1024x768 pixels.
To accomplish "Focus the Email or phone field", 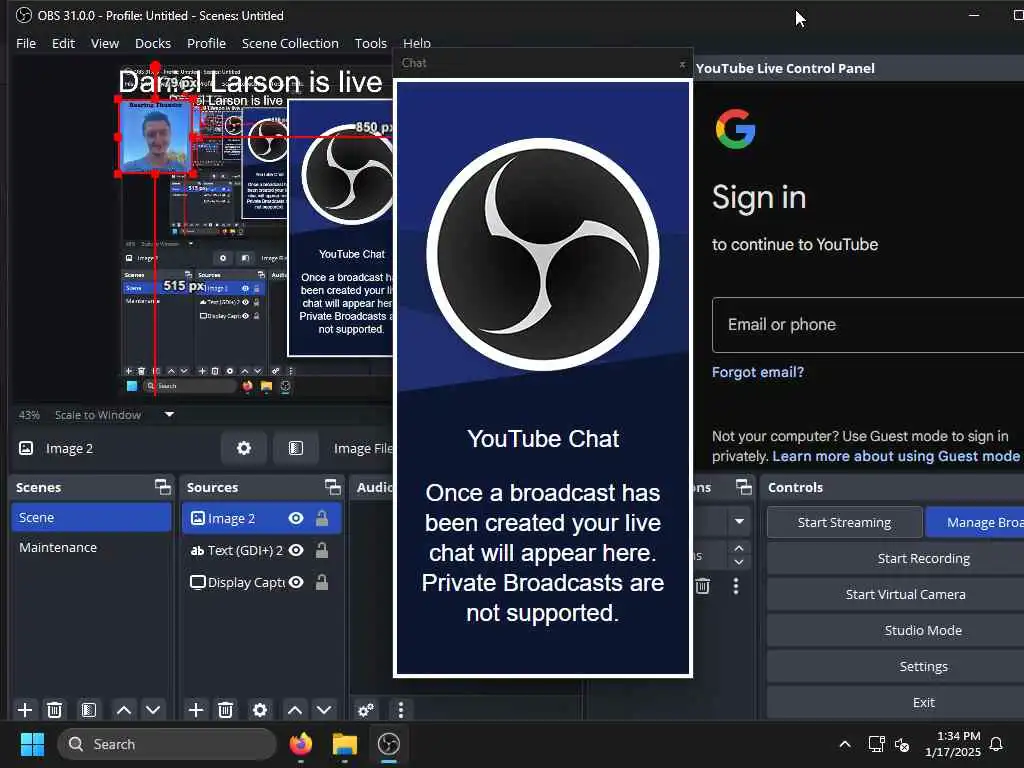I will 868,325.
